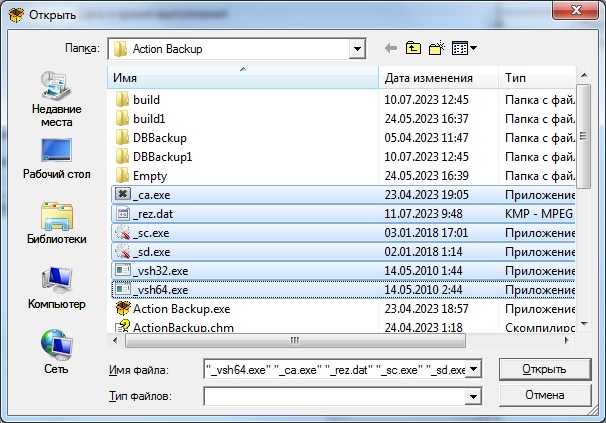Select the date 23.04.2023 19:05
Screen dimensions: 606x423
(426, 194)
